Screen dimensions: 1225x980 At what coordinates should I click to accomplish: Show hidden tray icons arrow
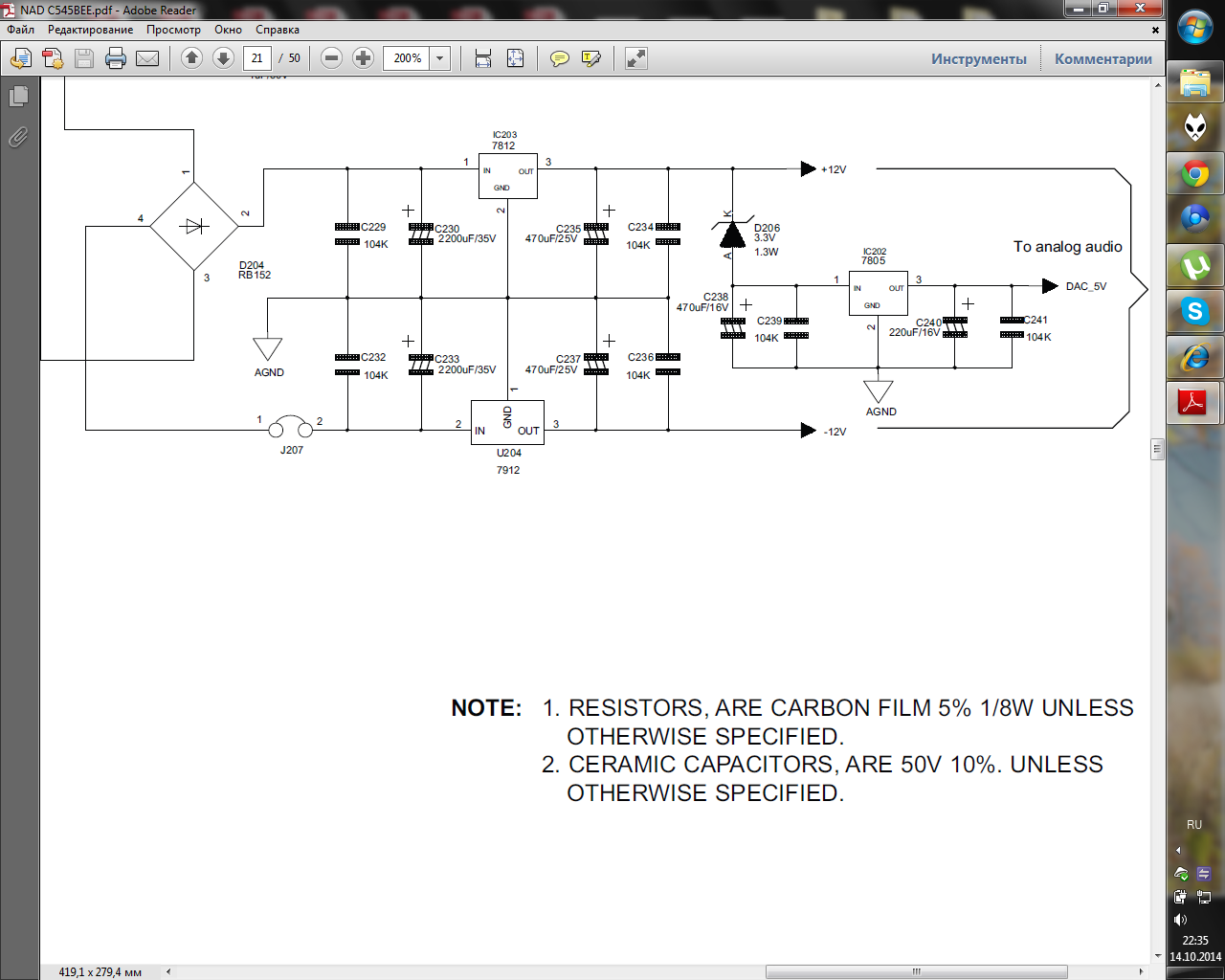(1179, 850)
